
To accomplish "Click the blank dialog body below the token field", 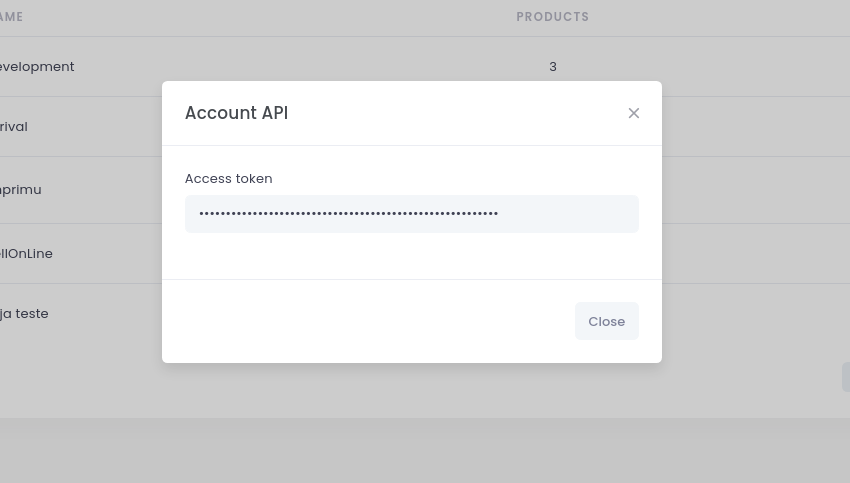I will click(411, 256).
